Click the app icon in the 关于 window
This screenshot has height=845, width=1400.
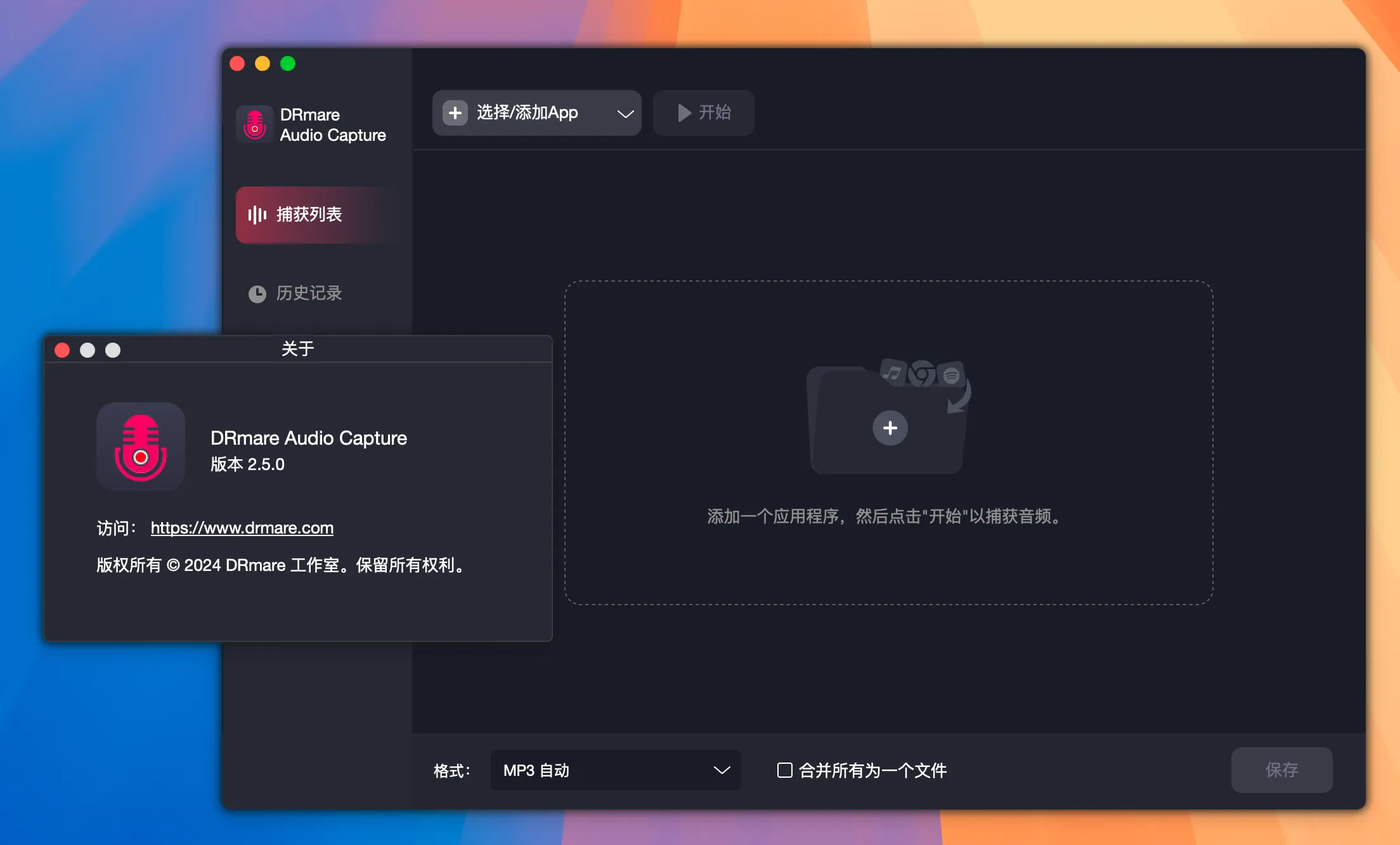[141, 447]
